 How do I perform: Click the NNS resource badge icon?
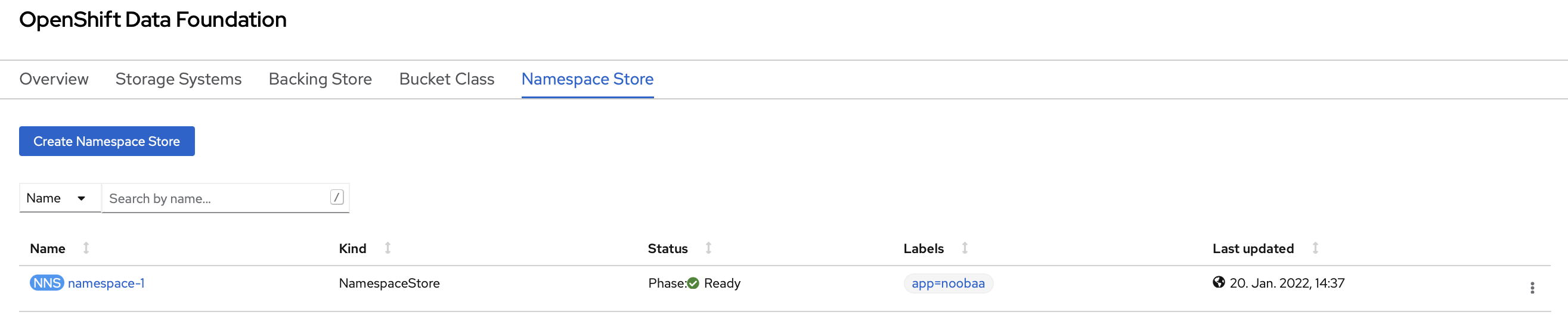click(47, 283)
